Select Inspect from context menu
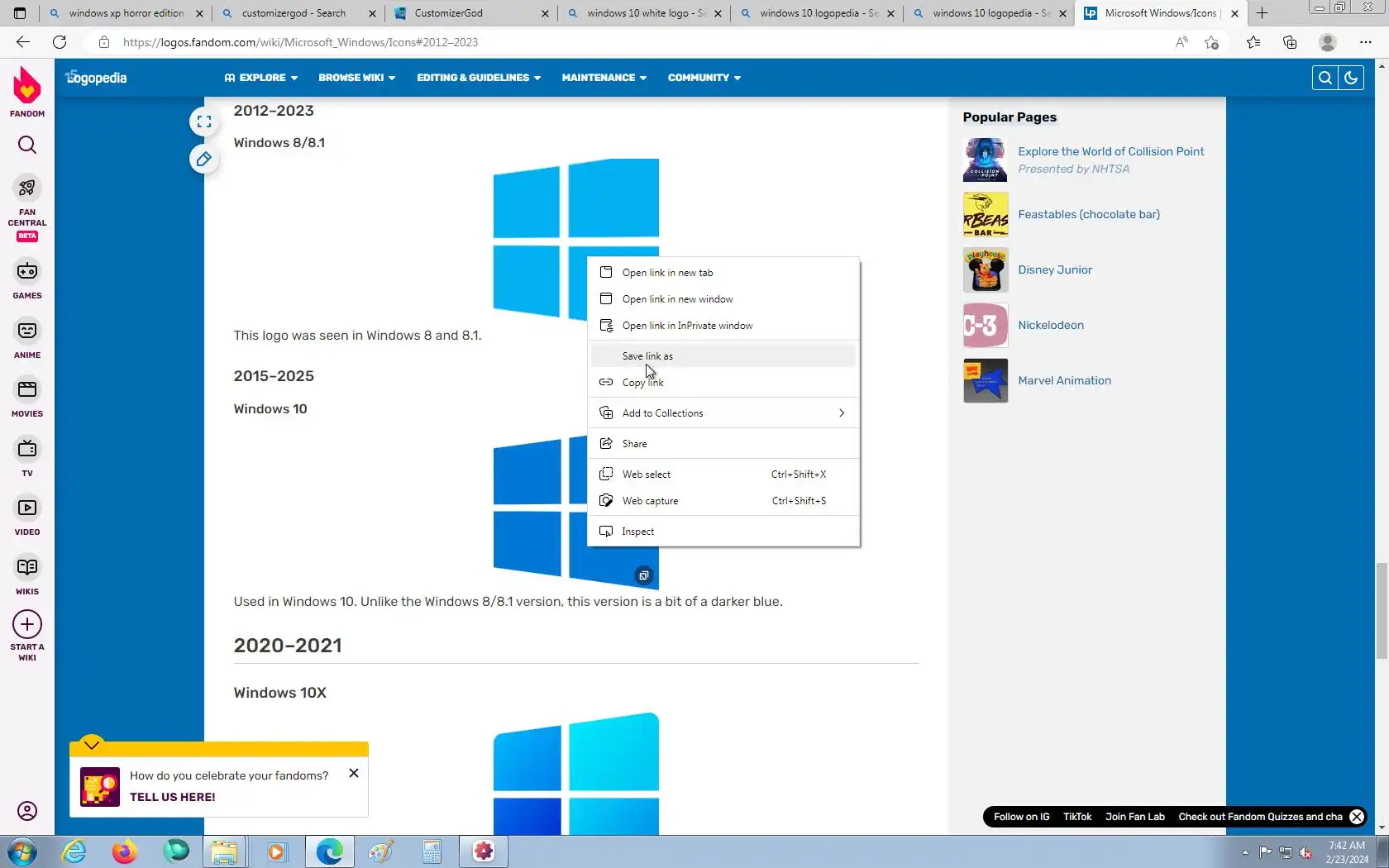The image size is (1389, 868). pos(723,532)
